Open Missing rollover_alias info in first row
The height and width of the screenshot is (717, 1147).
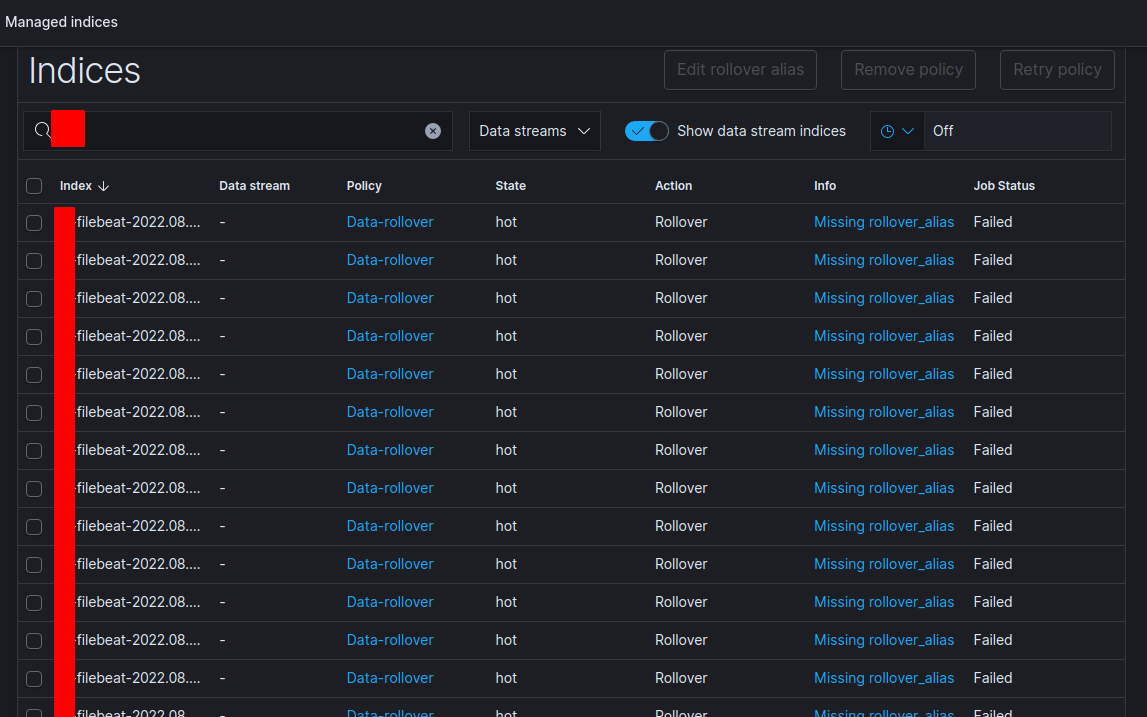884,222
